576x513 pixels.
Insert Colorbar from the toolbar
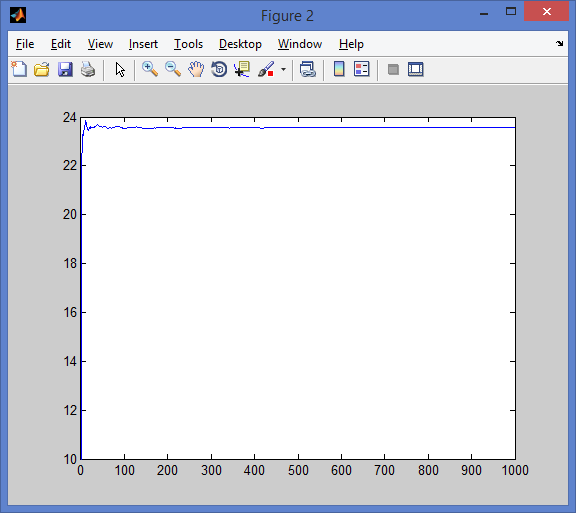click(x=339, y=69)
